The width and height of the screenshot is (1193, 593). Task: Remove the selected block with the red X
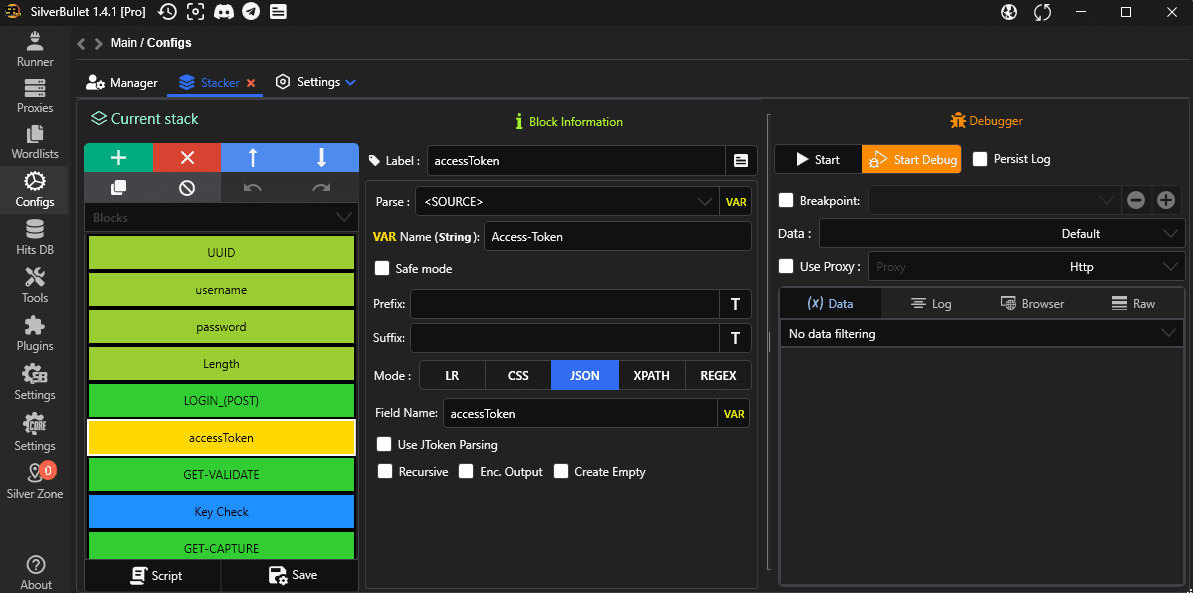(186, 158)
